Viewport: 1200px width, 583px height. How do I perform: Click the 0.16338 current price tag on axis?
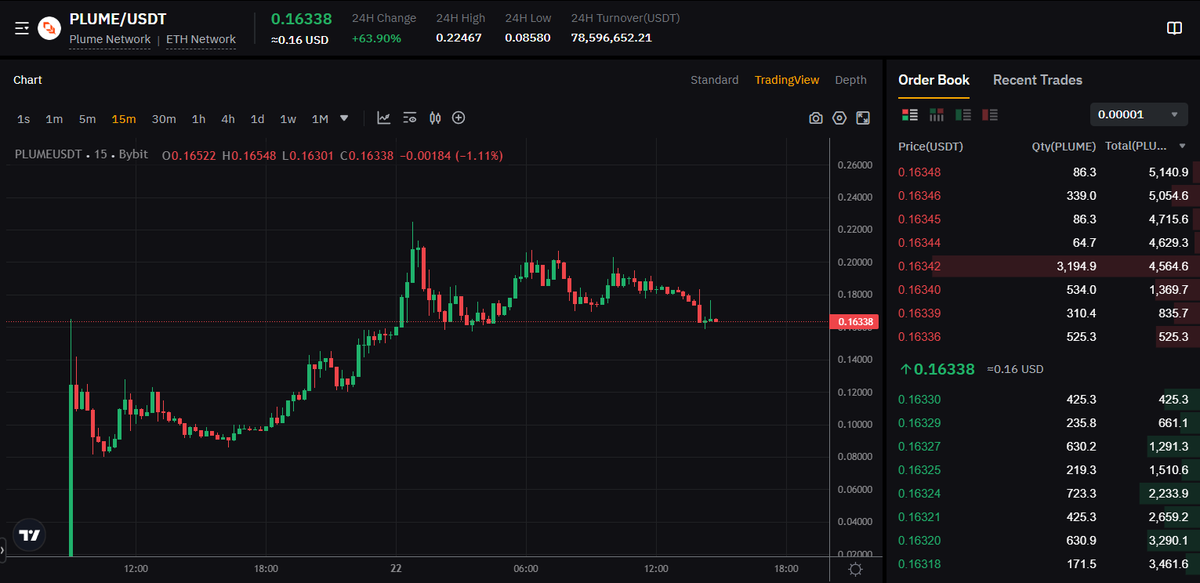pyautogui.click(x=853, y=322)
